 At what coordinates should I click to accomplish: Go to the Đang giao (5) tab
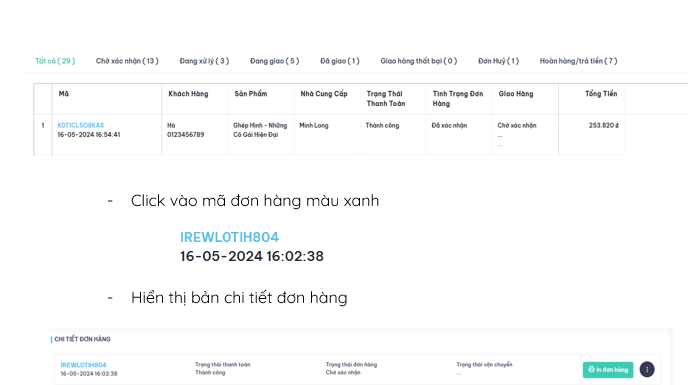coord(275,61)
